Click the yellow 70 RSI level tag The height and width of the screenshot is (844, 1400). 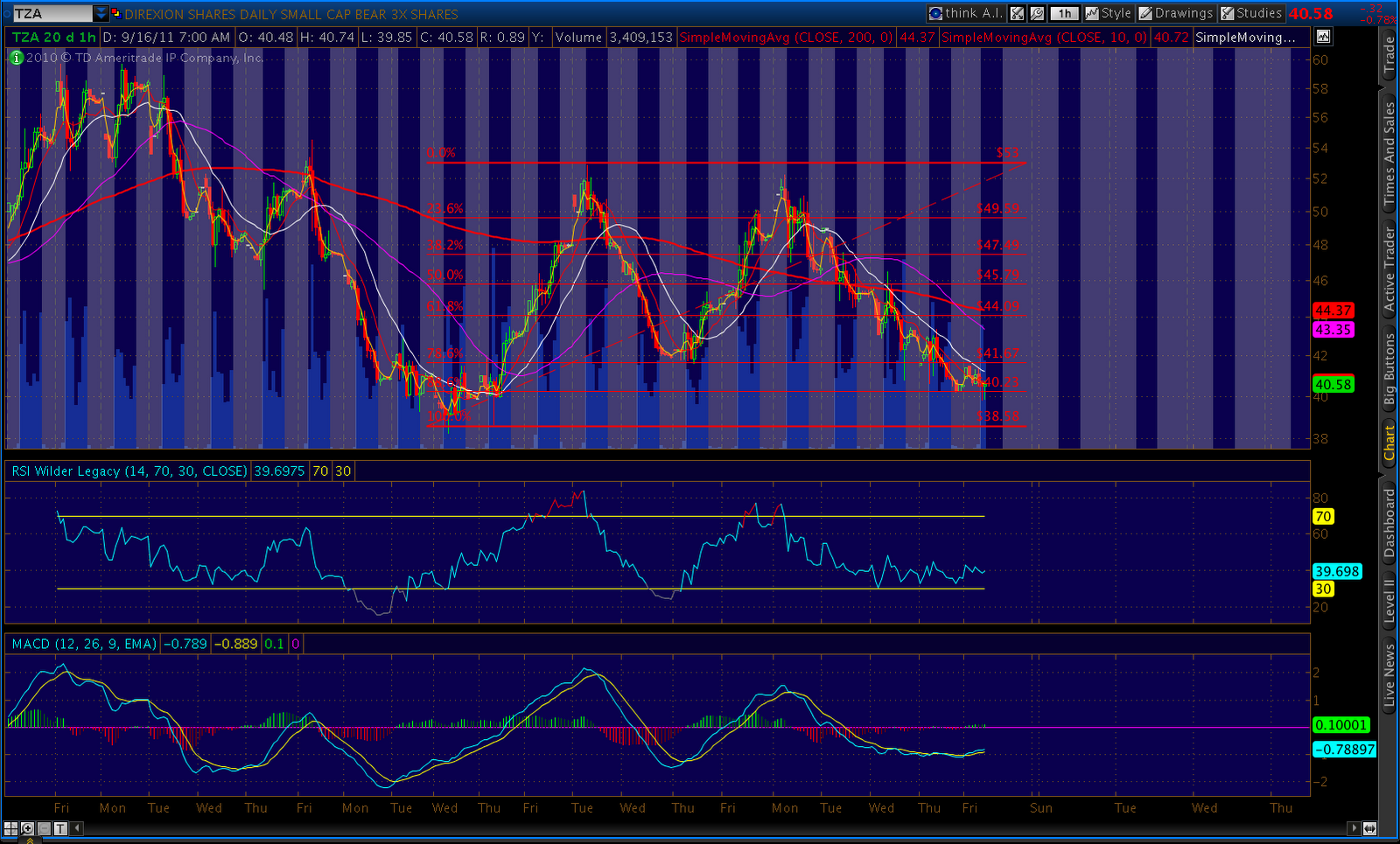1323,517
